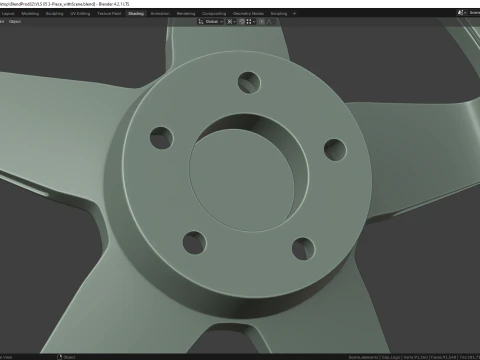Screen dimensions: 480x360
Task: Switch to the Texture Paint workspace
Action: click(109, 14)
